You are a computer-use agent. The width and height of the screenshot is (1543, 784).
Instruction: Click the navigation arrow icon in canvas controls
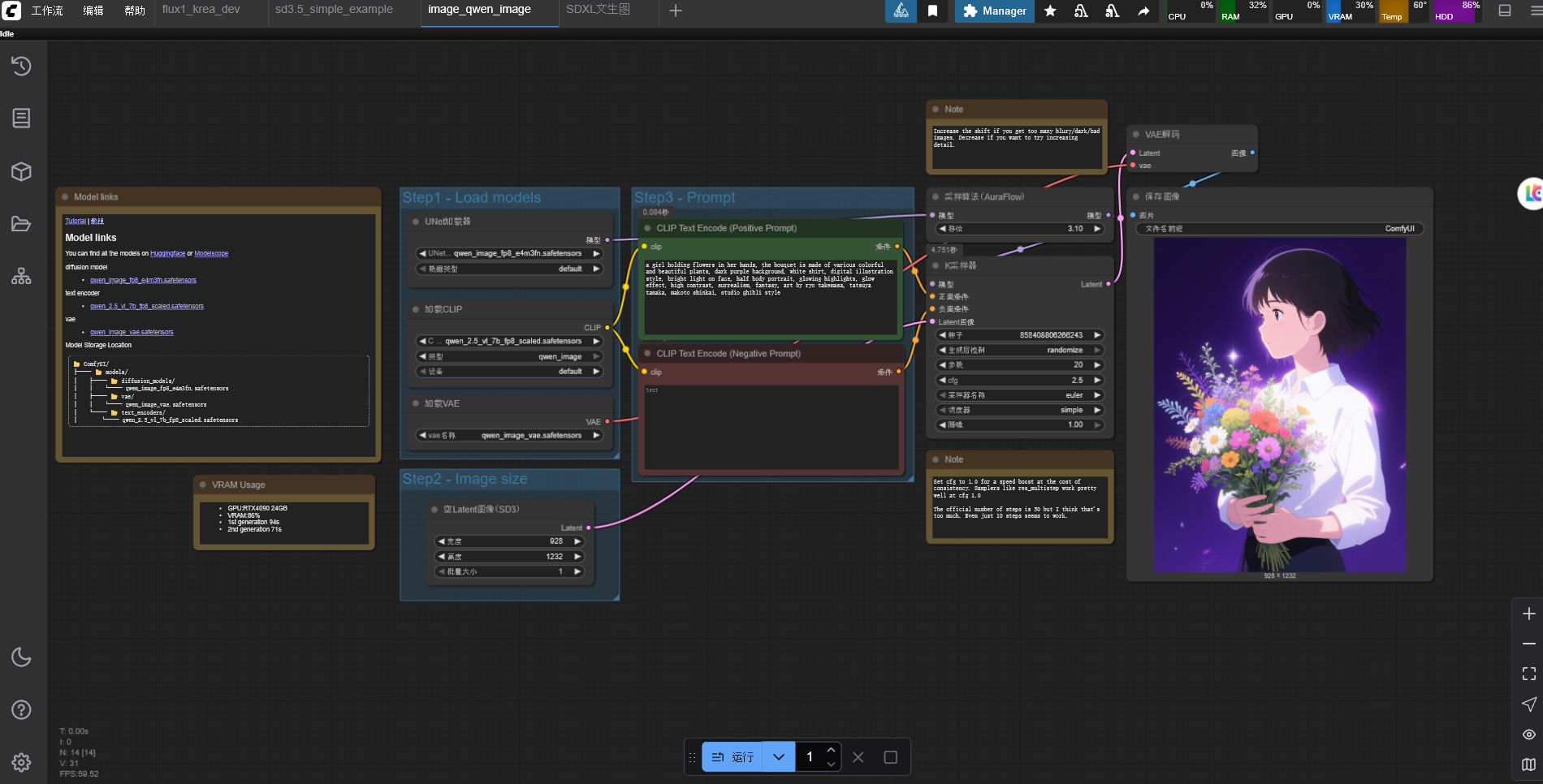pyautogui.click(x=1528, y=704)
